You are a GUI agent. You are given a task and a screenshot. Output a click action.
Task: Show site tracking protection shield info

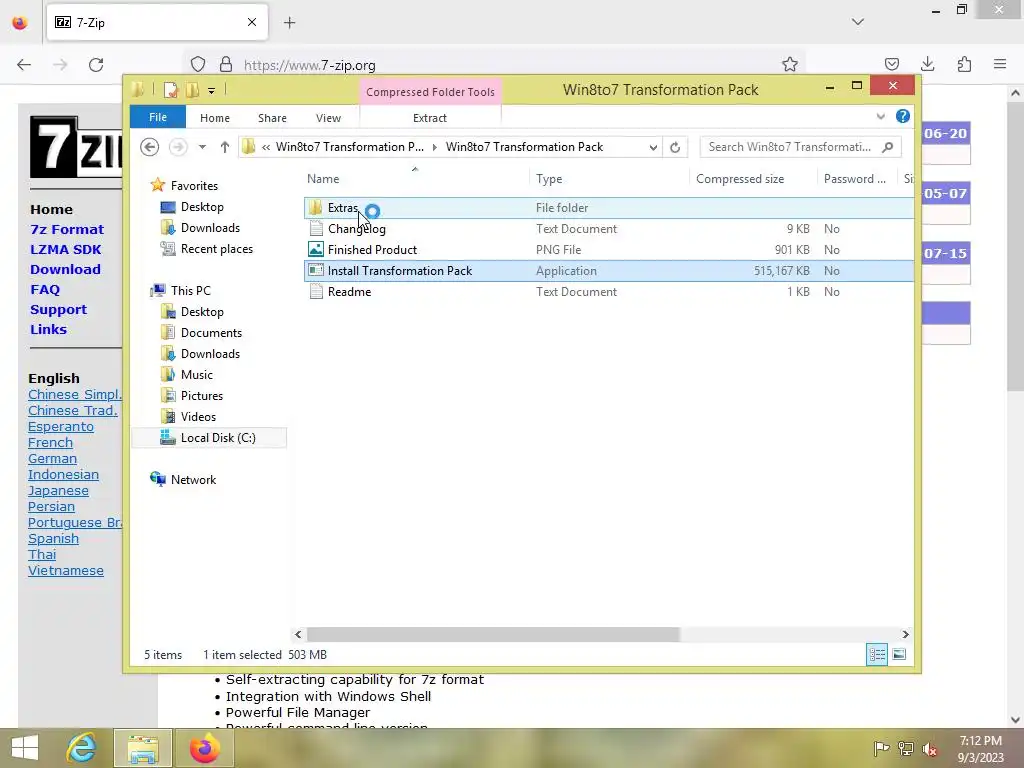pyautogui.click(x=198, y=65)
